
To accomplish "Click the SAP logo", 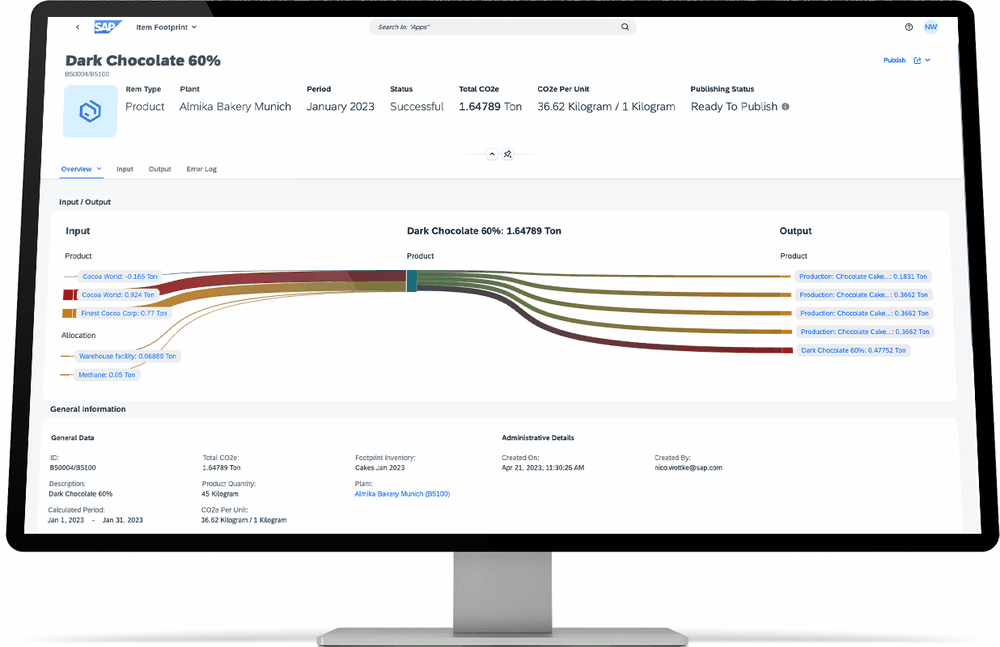I will click(107, 27).
